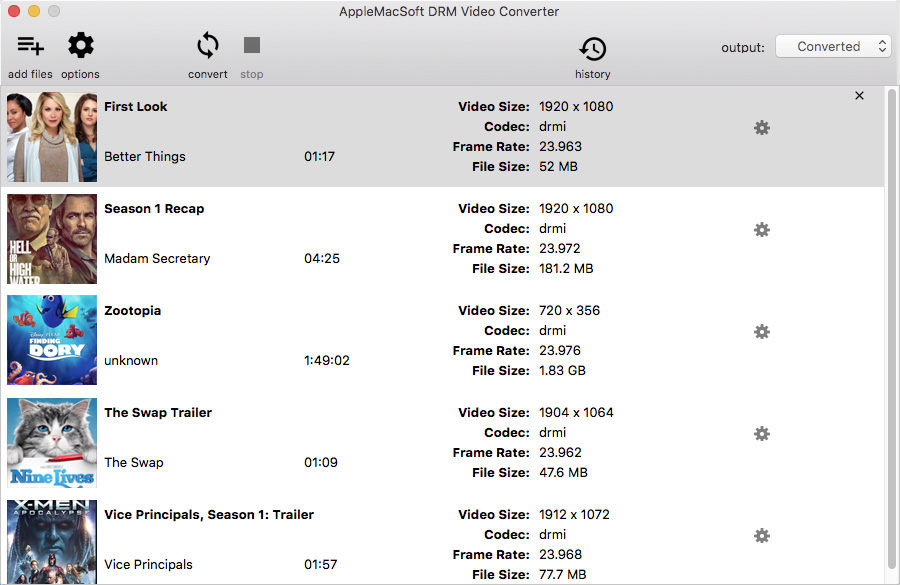Select the Nine Lives poster thumbnail

(x=52, y=442)
